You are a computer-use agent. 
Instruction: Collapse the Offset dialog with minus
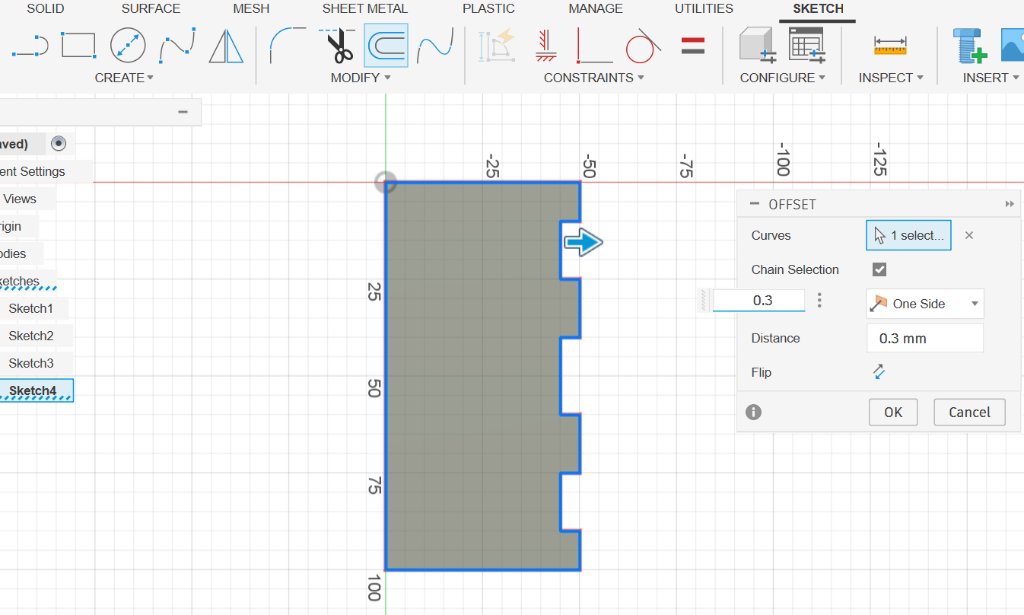[754, 204]
